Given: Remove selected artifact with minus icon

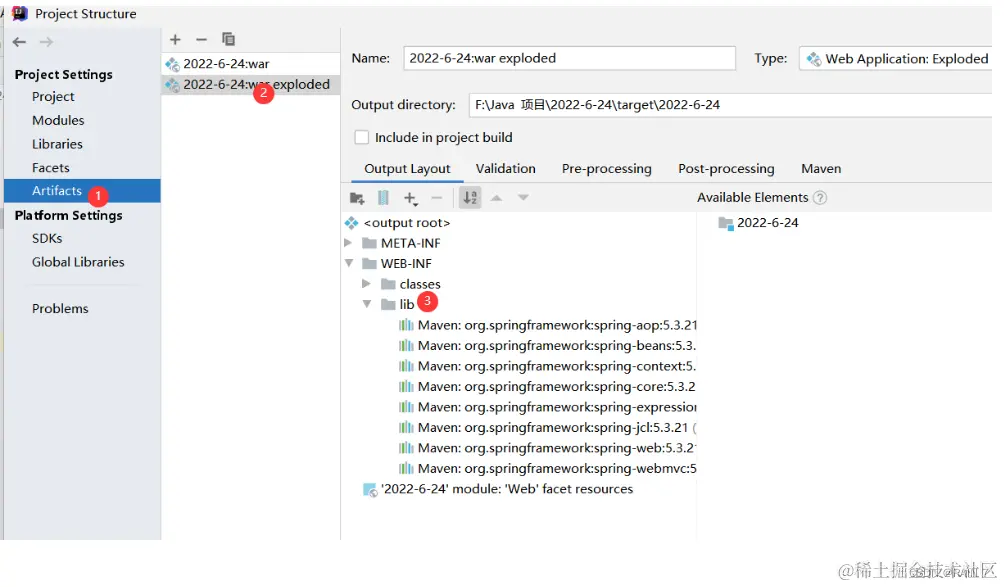Looking at the screenshot, I should (202, 40).
